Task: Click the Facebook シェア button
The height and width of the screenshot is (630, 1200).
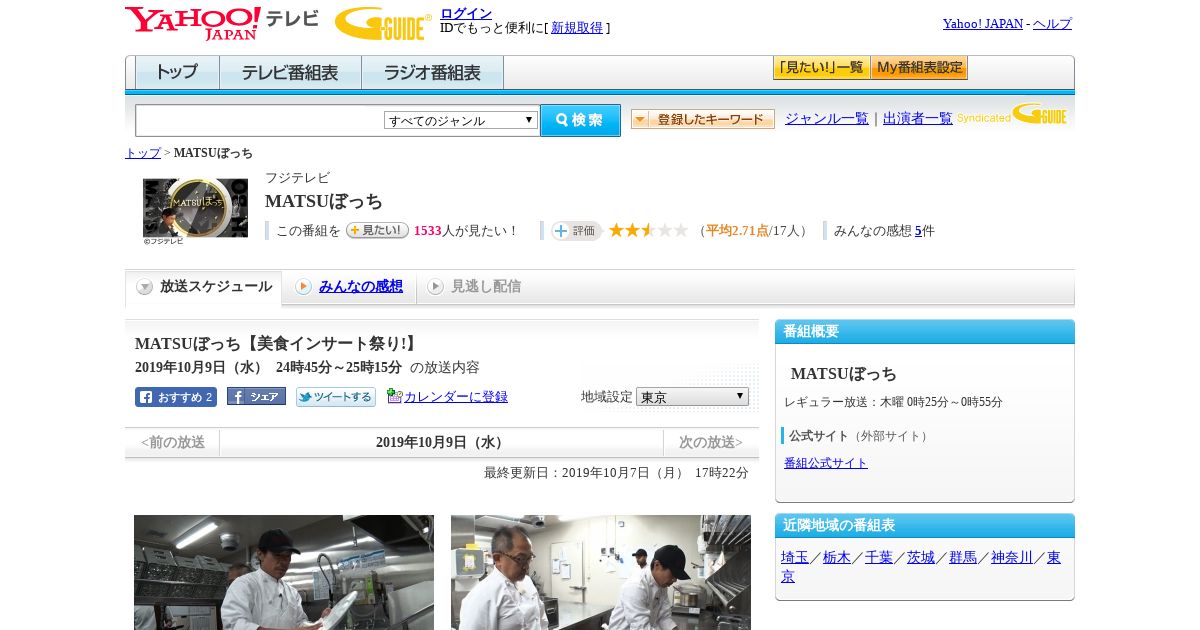Action: pos(256,397)
